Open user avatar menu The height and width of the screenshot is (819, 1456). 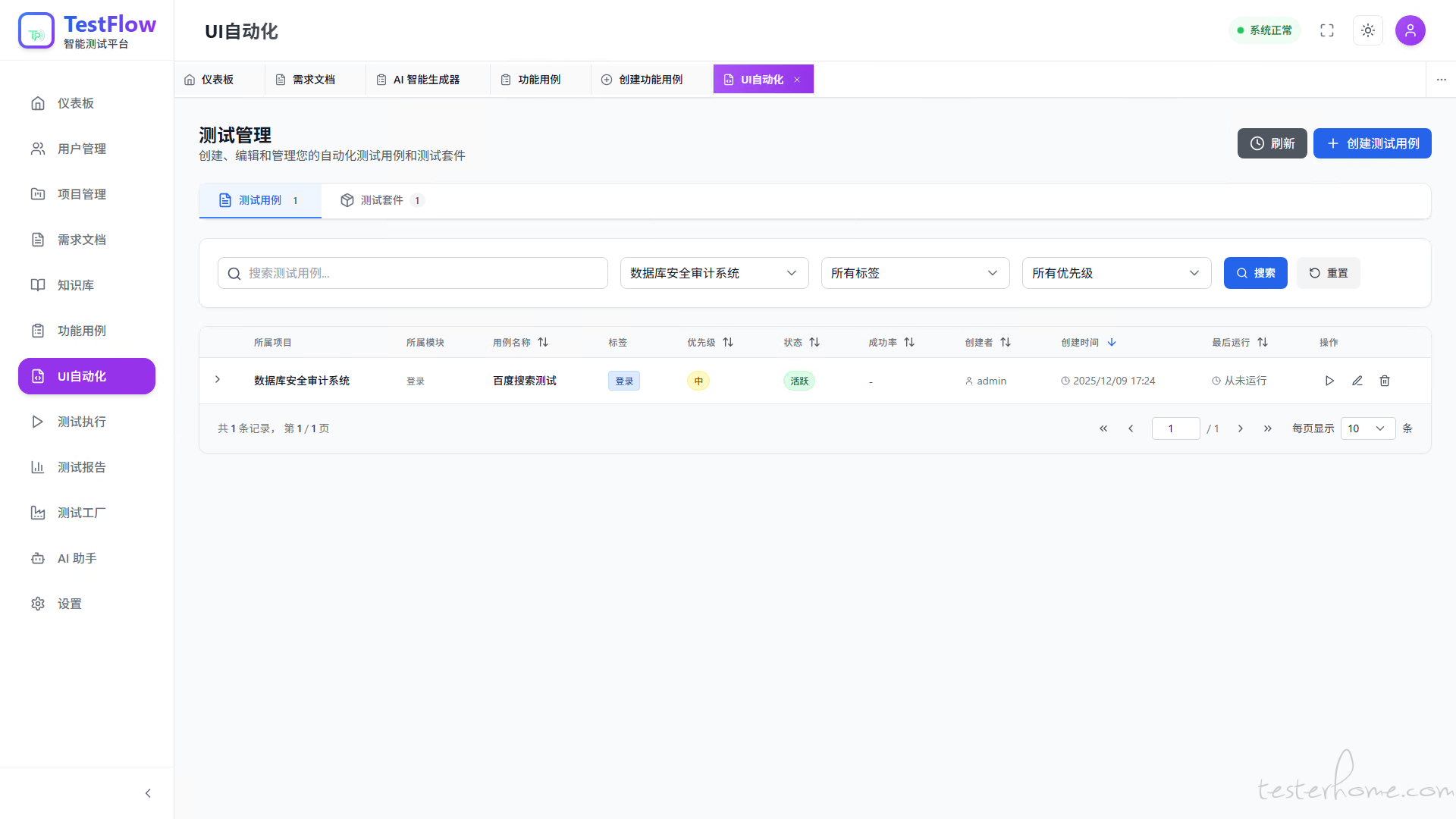click(1410, 30)
